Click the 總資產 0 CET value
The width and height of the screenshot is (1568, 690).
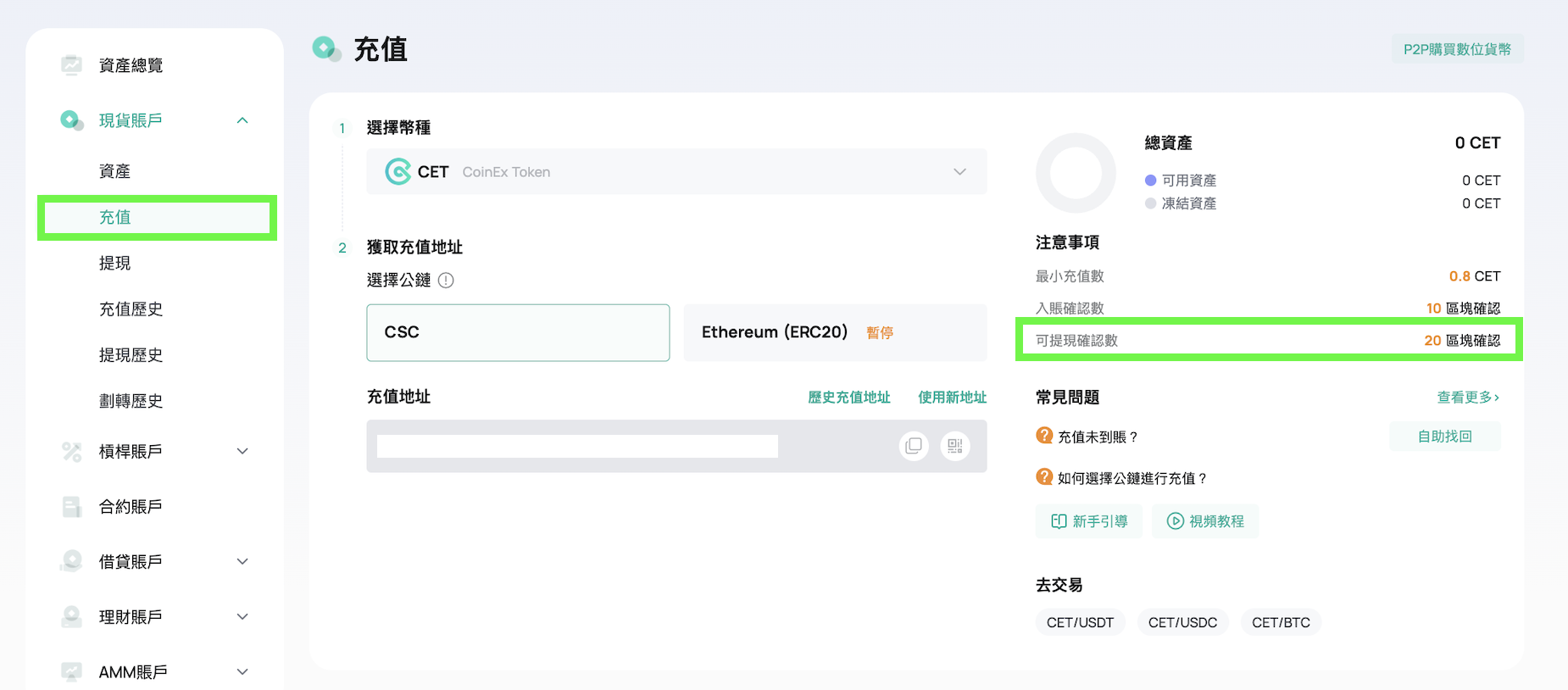coord(1477,143)
